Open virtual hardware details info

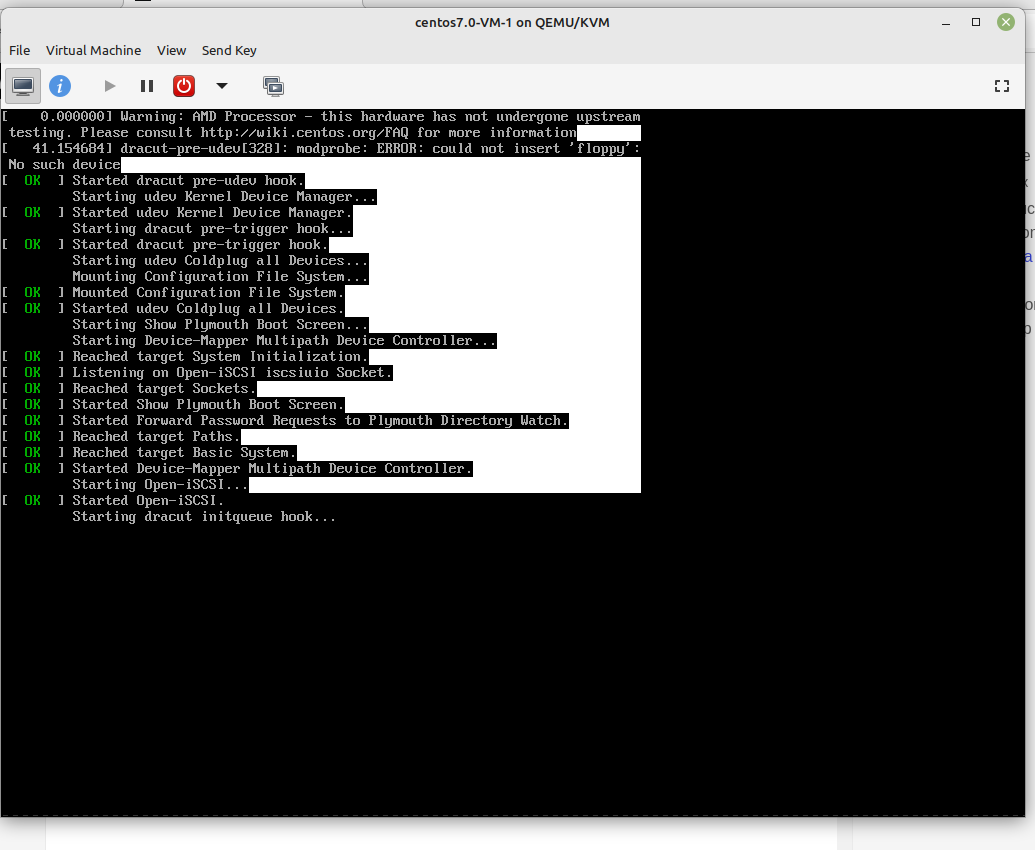[x=60, y=86]
